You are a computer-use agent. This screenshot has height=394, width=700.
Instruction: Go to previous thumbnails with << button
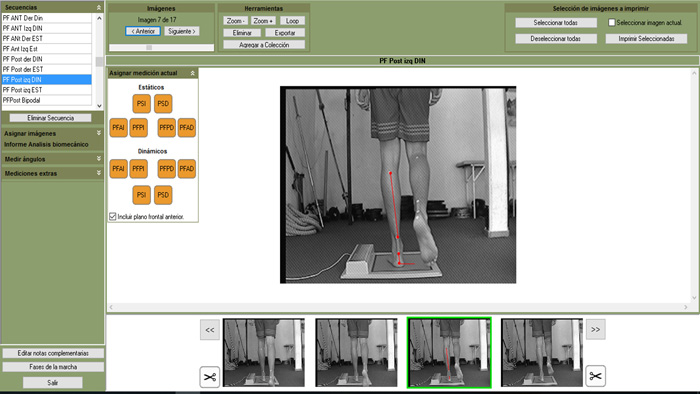pyautogui.click(x=209, y=330)
